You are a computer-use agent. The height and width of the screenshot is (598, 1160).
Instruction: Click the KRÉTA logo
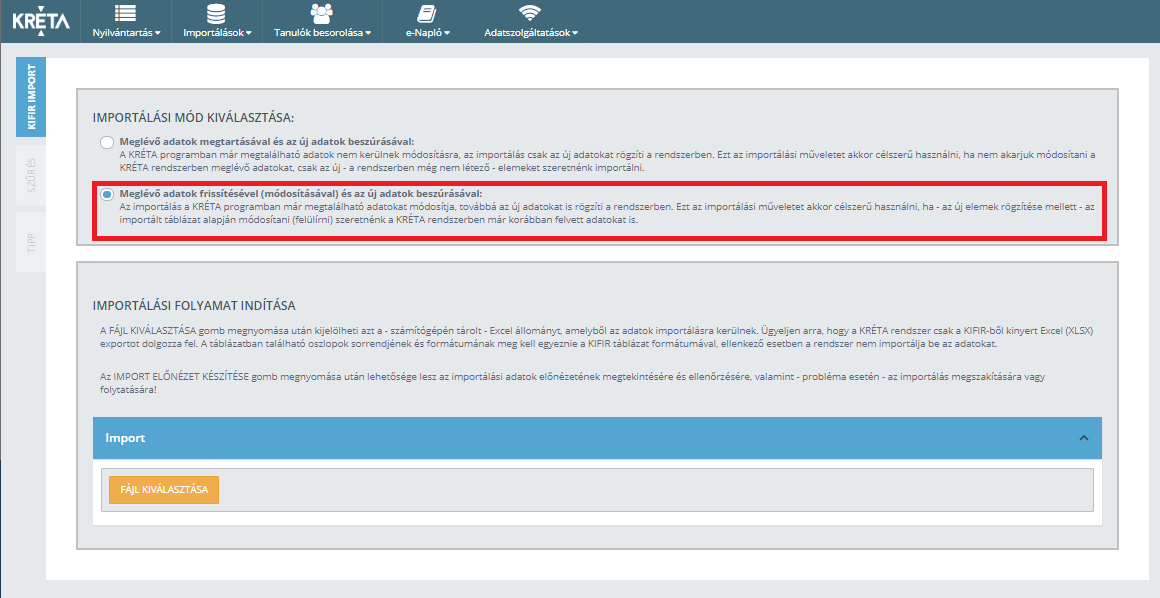(41, 20)
